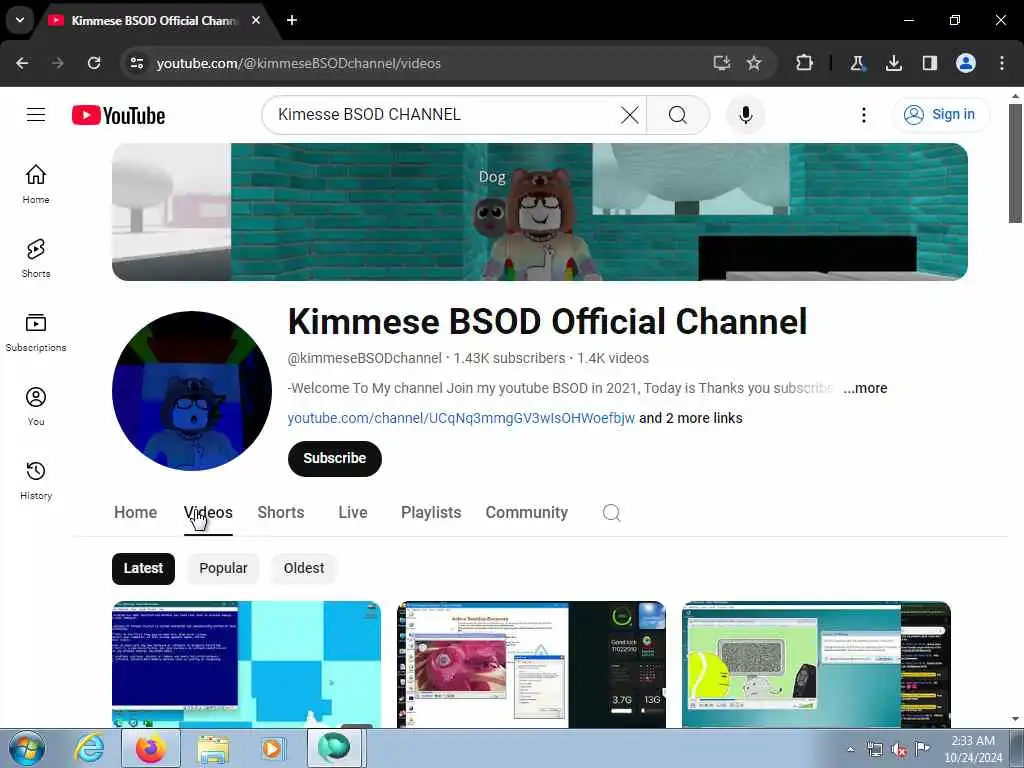Open the video thumbnail with 3.7G gauge
This screenshot has height=768, width=1024.
pos(532,664)
